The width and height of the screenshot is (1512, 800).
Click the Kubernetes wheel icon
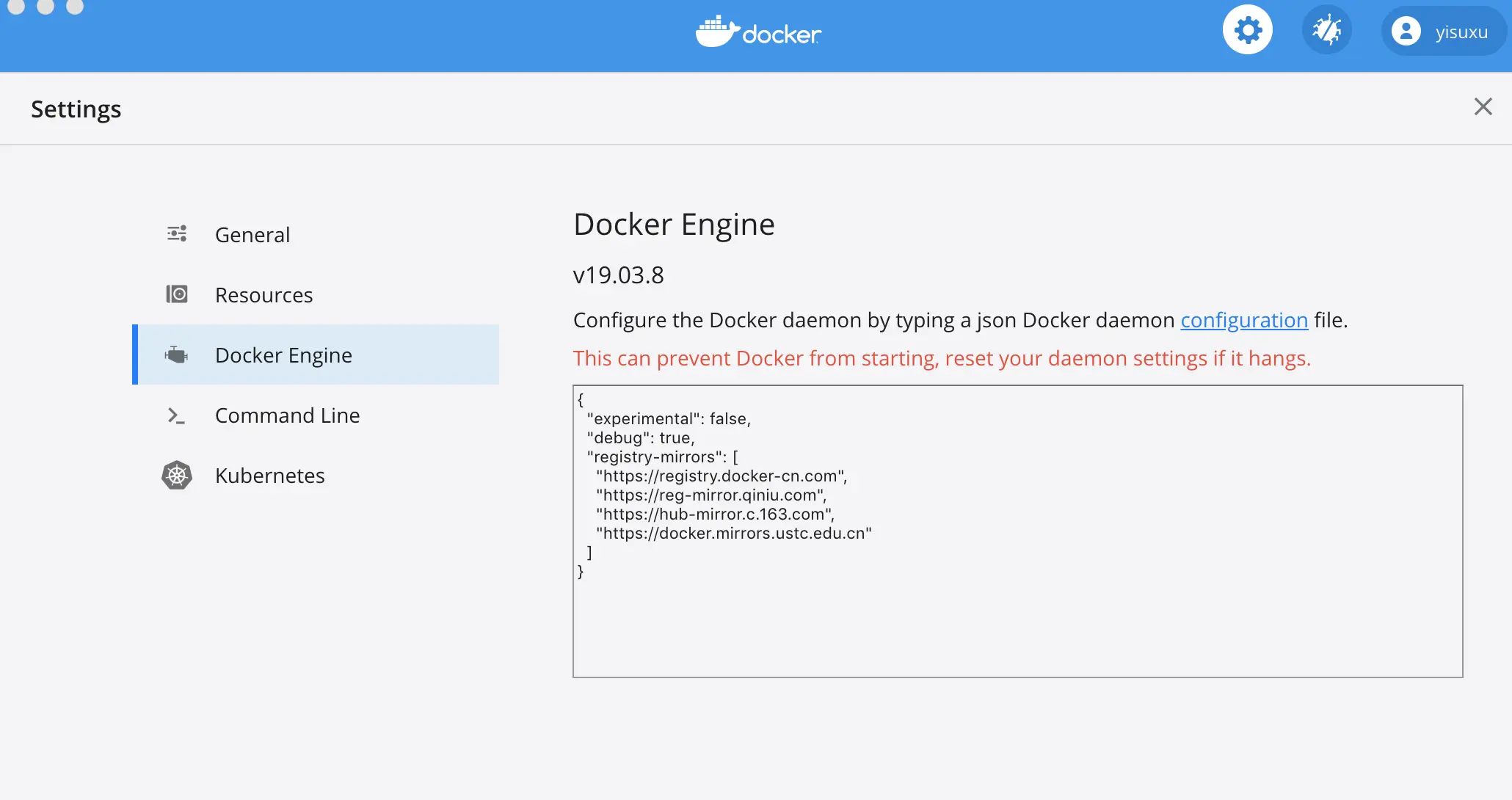coord(177,476)
